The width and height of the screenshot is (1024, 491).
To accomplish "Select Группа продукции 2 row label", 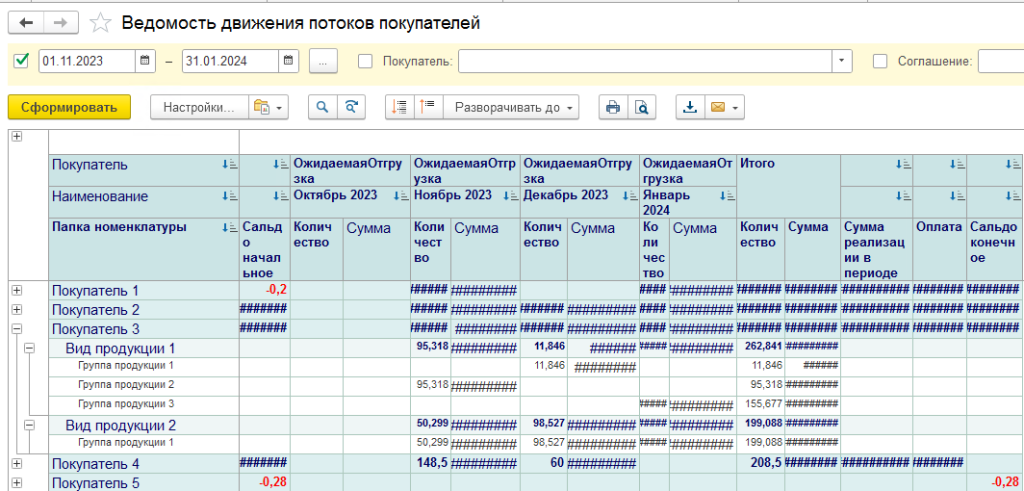I will tap(125, 385).
